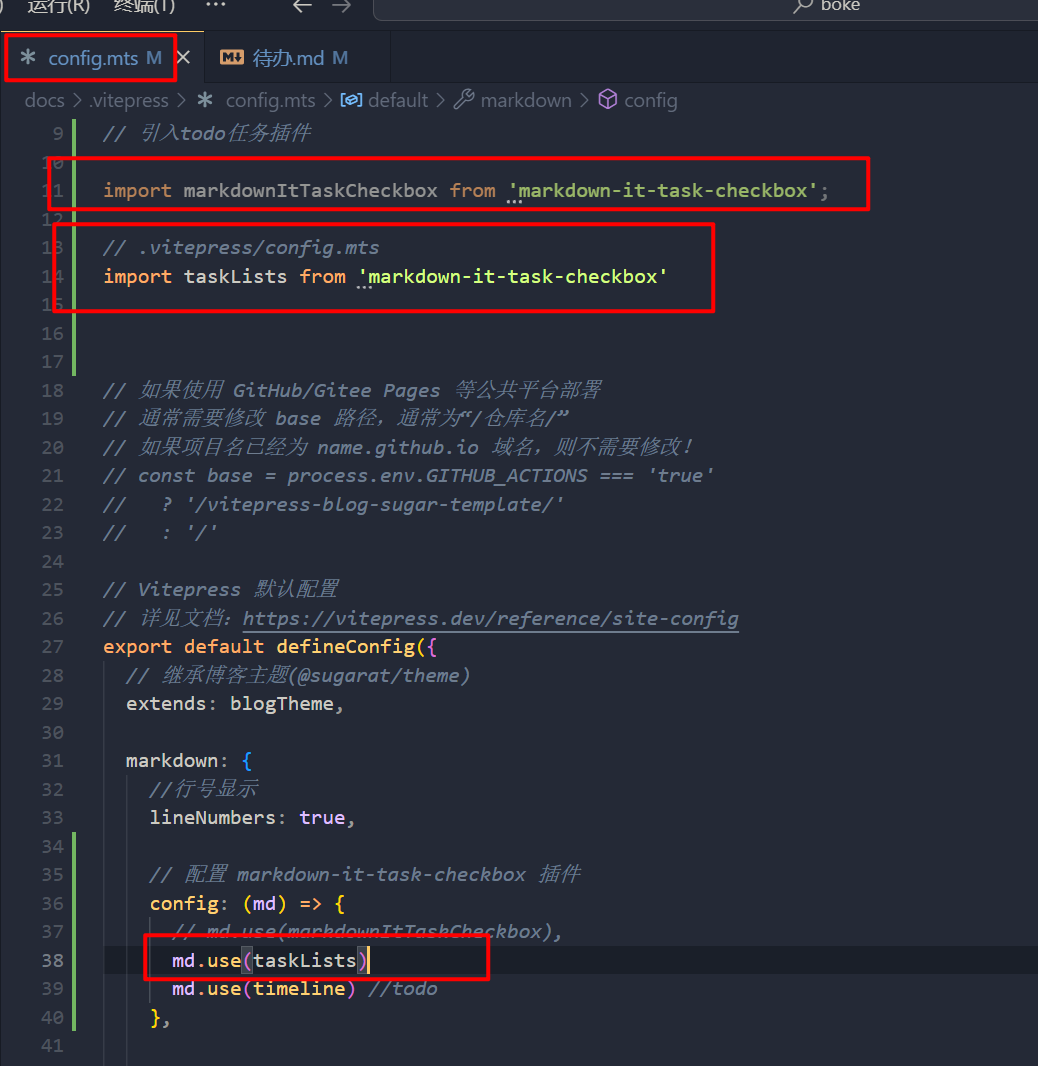Open the config.mts breadcrumb file dropdown
This screenshot has height=1066, width=1038.
[x=270, y=100]
